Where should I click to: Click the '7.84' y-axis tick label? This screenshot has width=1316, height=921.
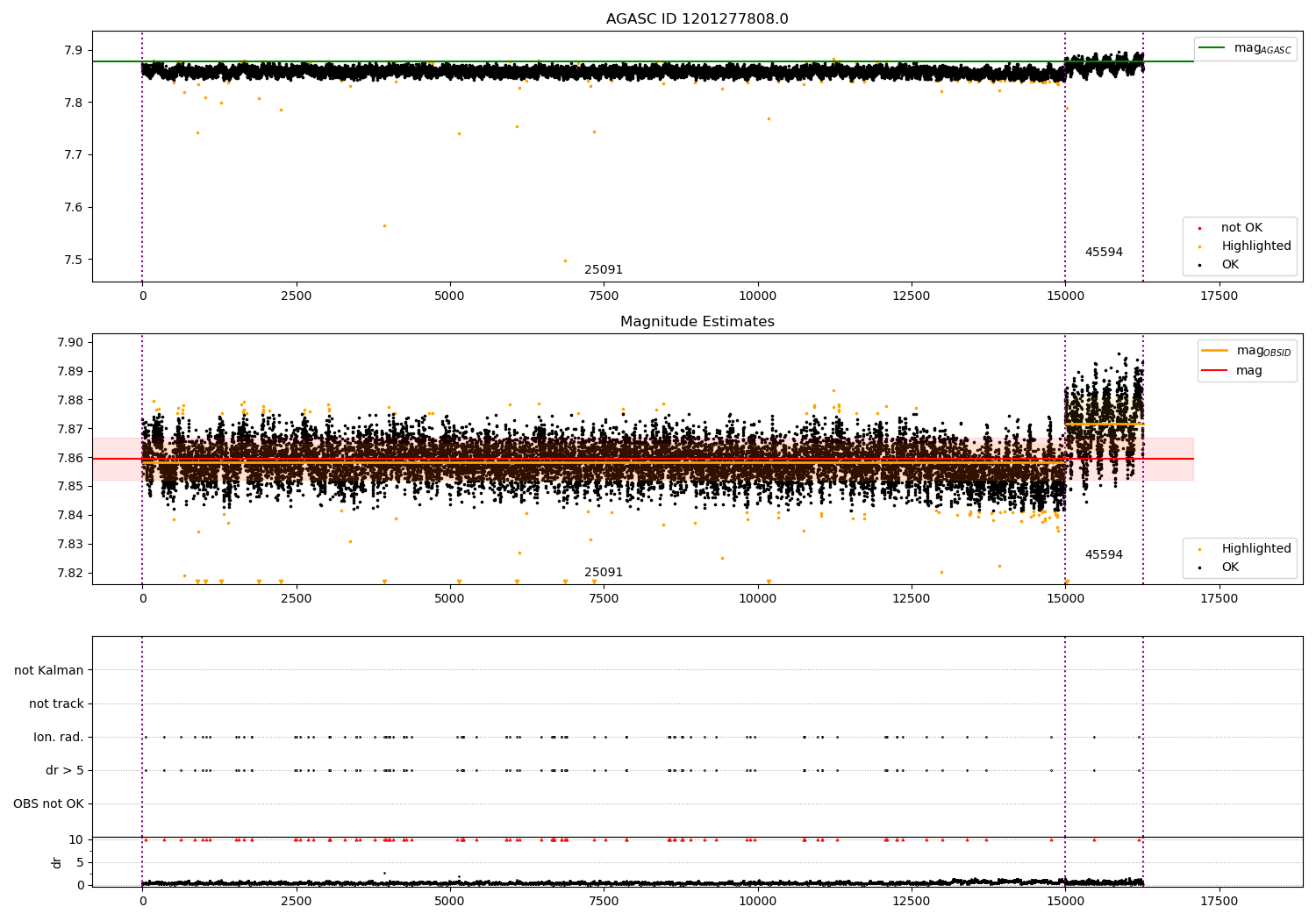(x=69, y=516)
